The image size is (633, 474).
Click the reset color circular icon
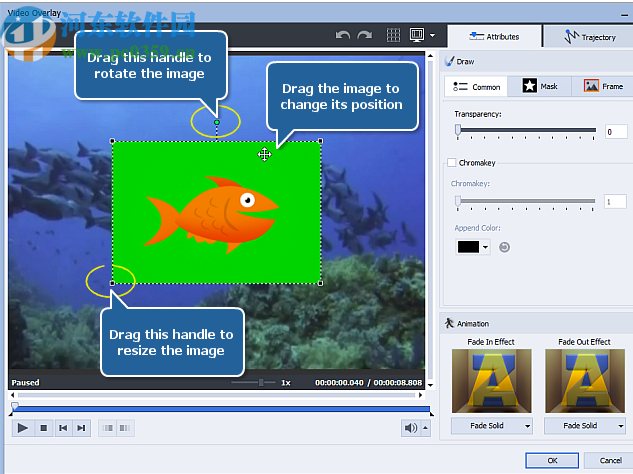coord(504,247)
